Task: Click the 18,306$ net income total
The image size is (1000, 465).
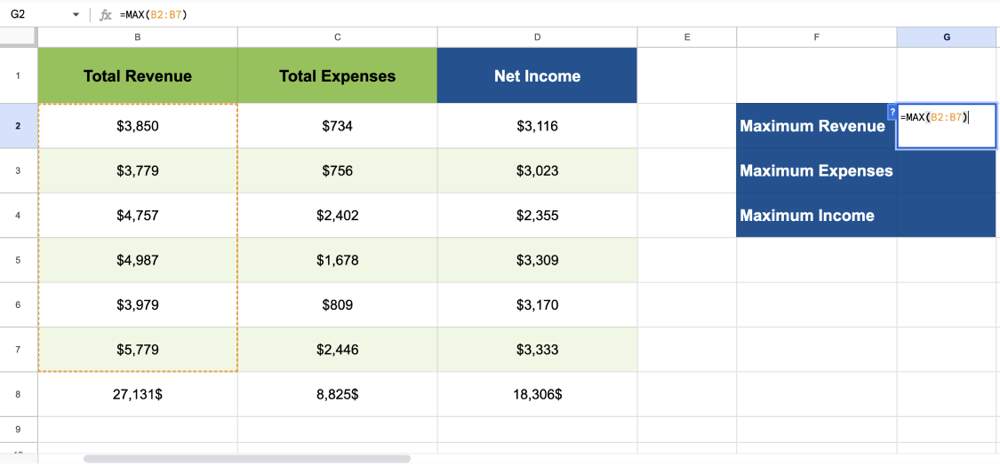Action: (537, 394)
